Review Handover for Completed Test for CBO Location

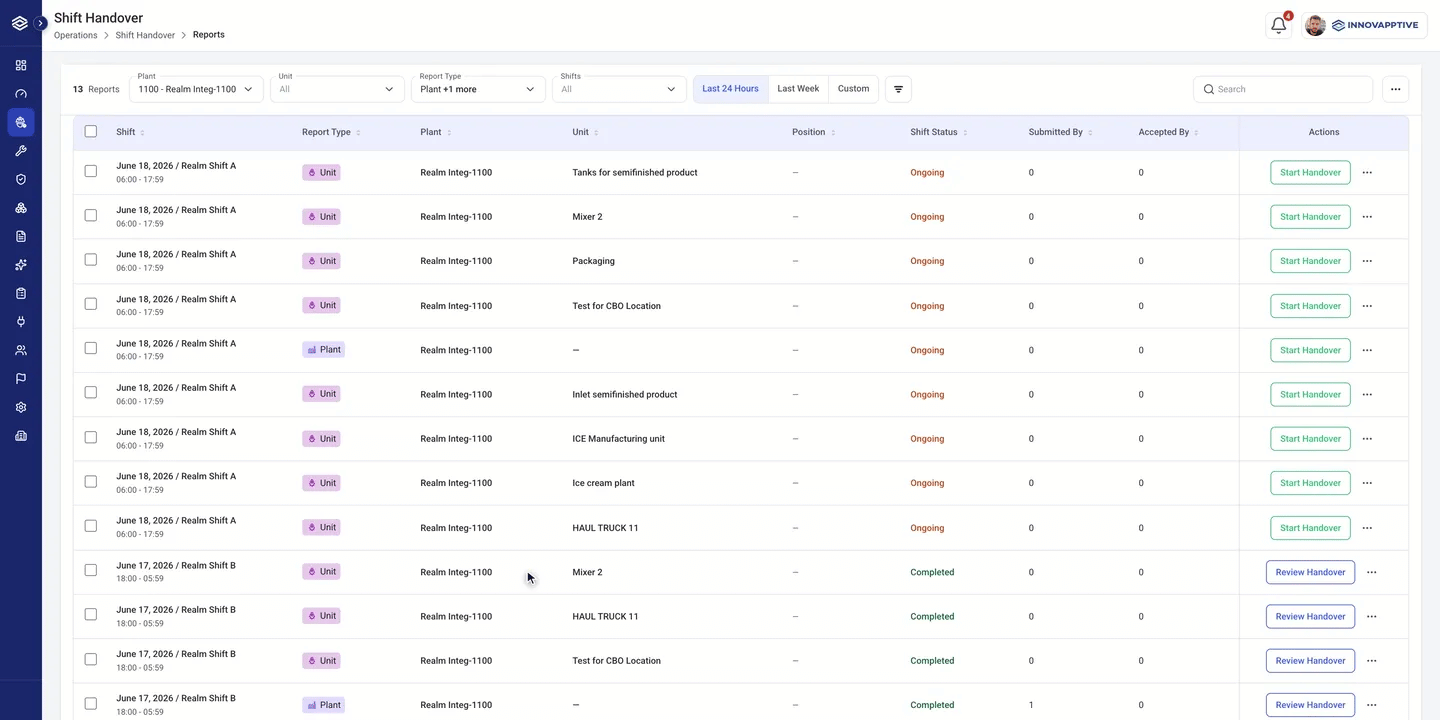pos(1310,661)
